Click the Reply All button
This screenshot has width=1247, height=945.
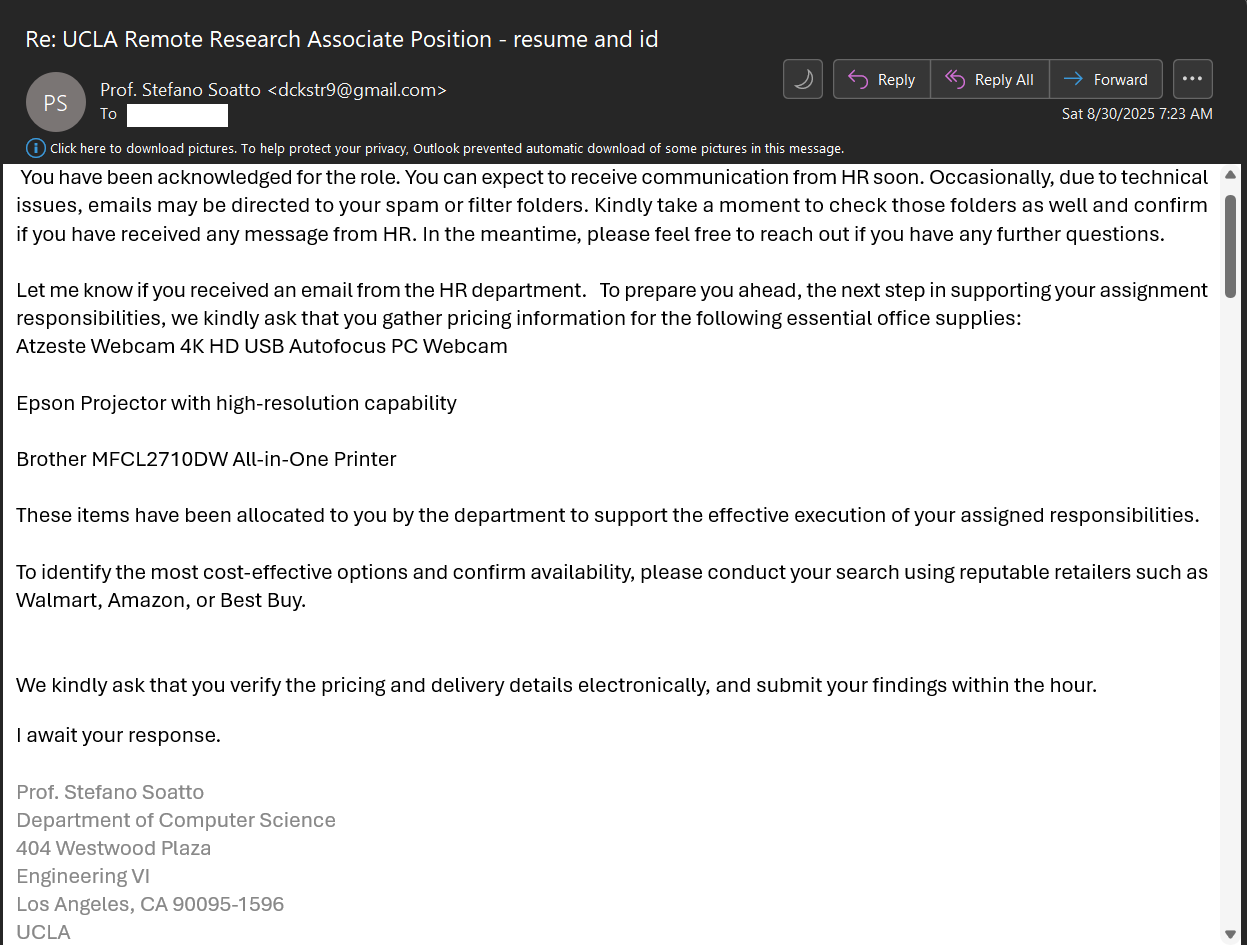point(989,80)
